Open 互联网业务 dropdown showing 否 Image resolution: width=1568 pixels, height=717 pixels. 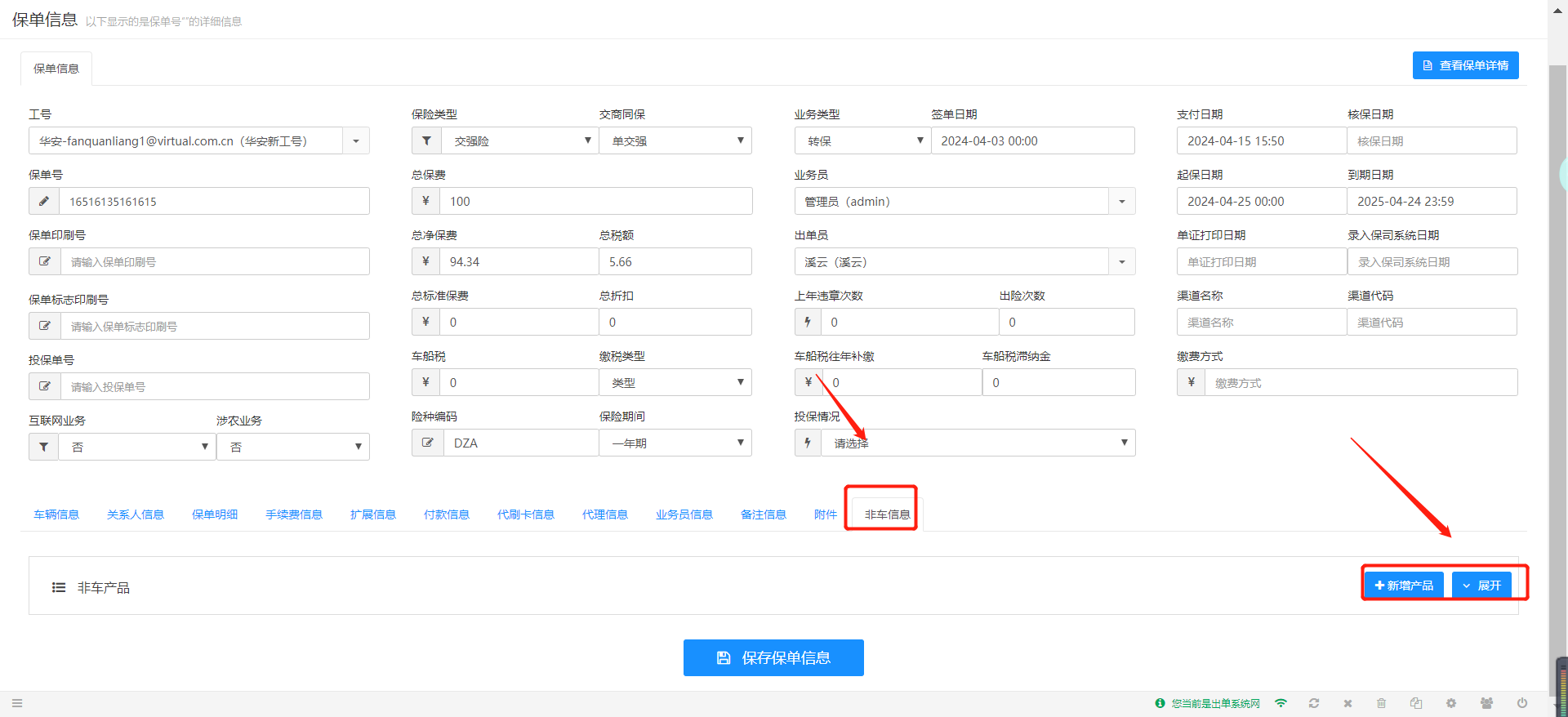coord(136,447)
